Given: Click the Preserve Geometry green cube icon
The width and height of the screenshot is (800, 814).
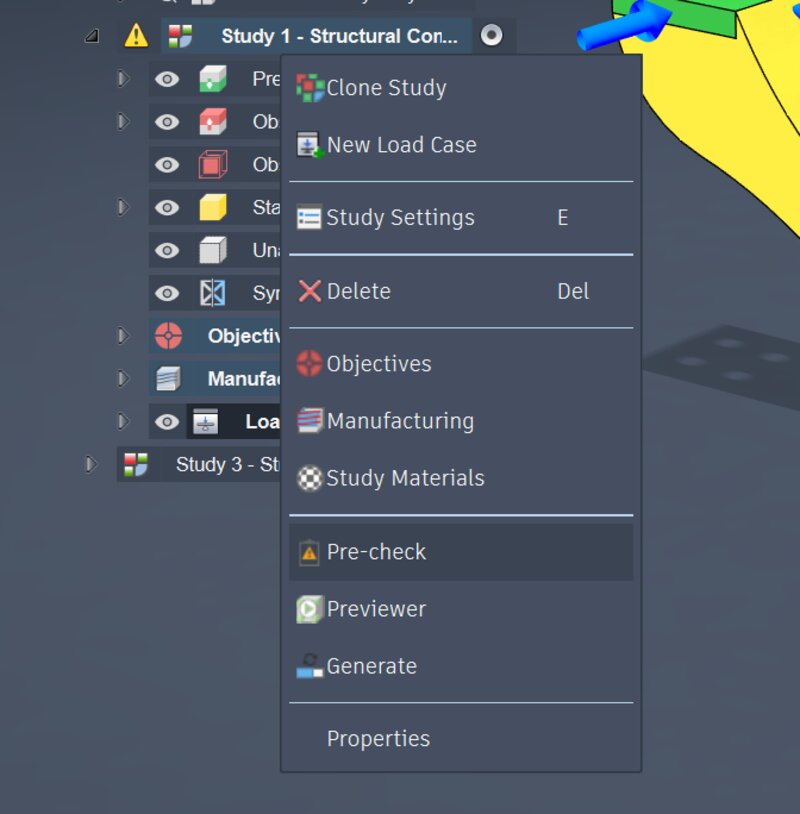Looking at the screenshot, I should coord(213,79).
